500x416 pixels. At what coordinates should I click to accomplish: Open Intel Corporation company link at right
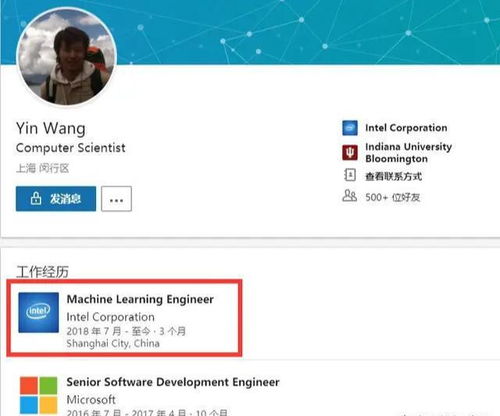(406, 128)
